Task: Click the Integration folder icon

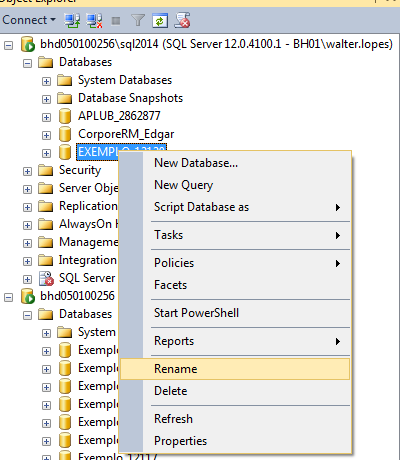Action: click(45, 260)
